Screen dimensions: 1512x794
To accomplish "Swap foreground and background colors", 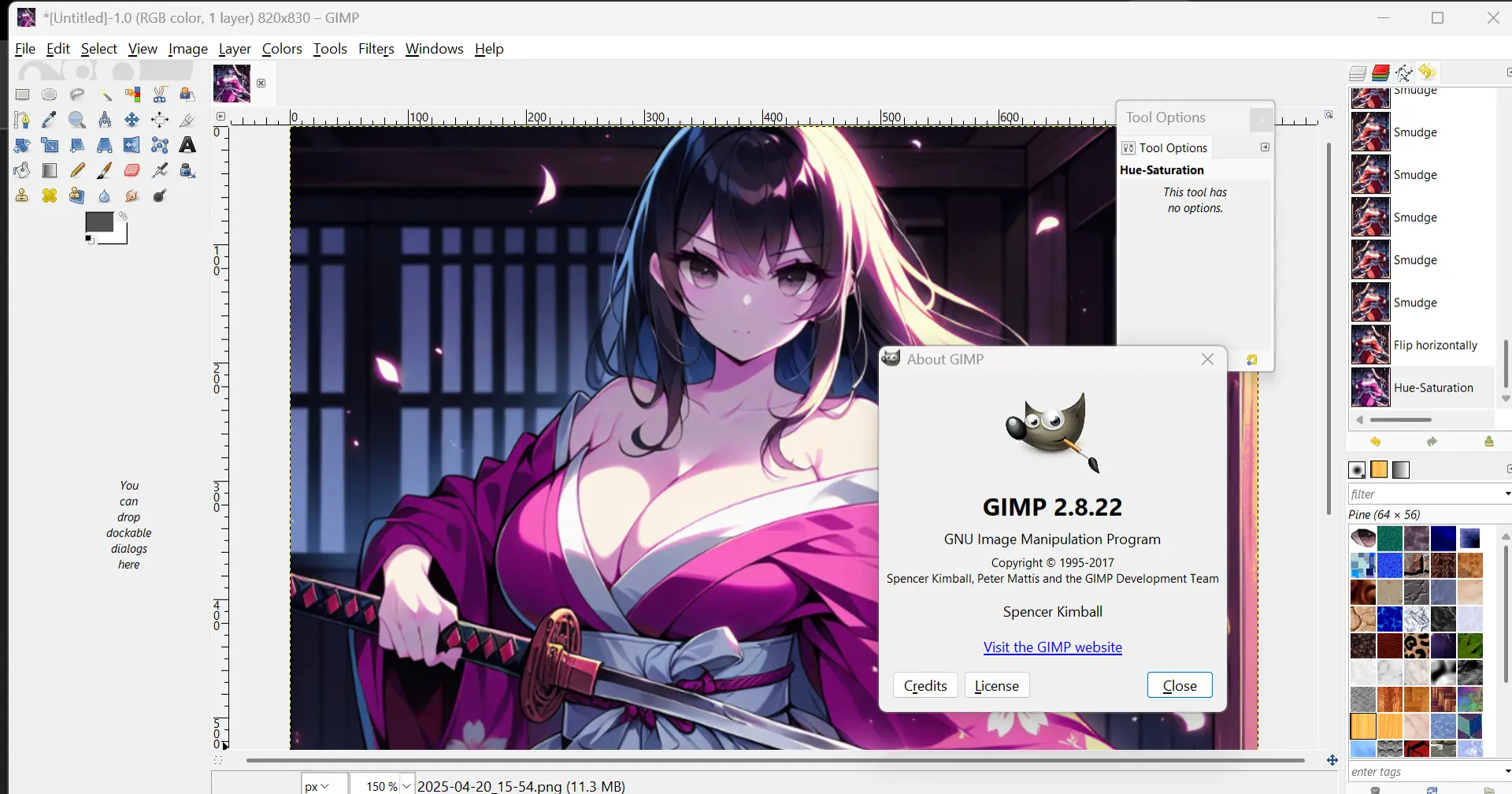I will 123,215.
